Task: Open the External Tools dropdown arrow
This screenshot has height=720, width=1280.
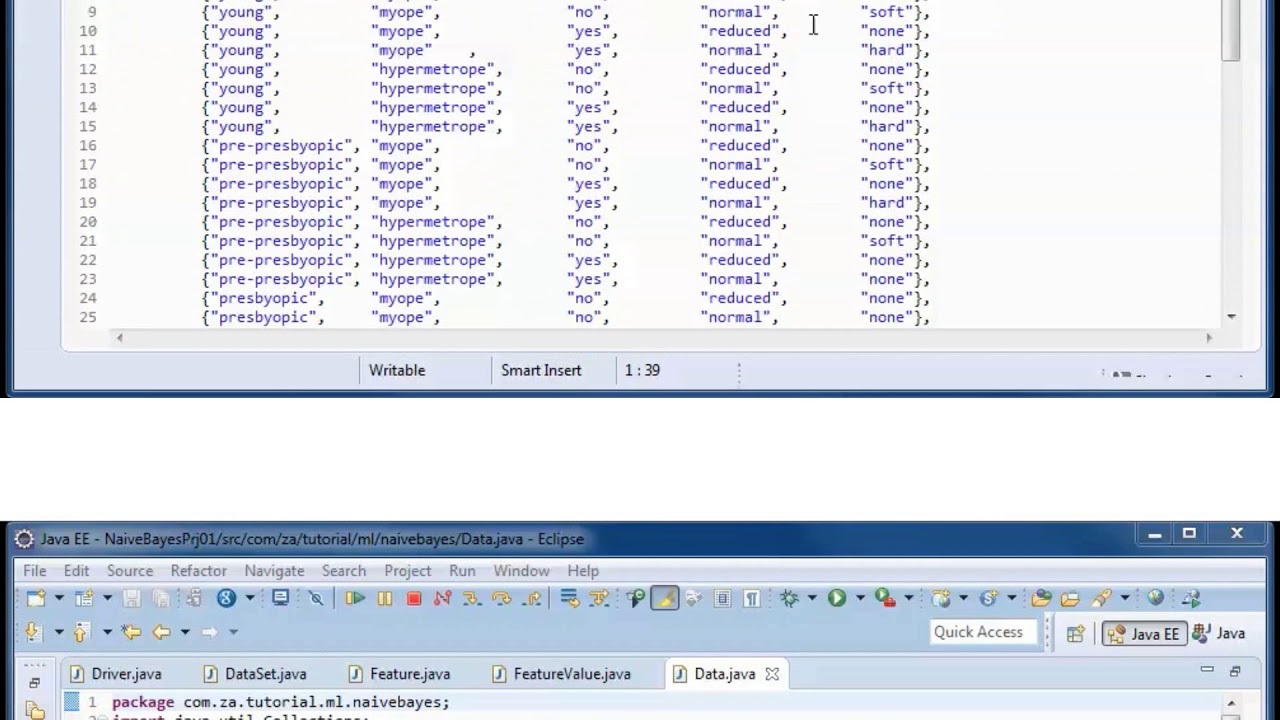Action: (x=909, y=598)
